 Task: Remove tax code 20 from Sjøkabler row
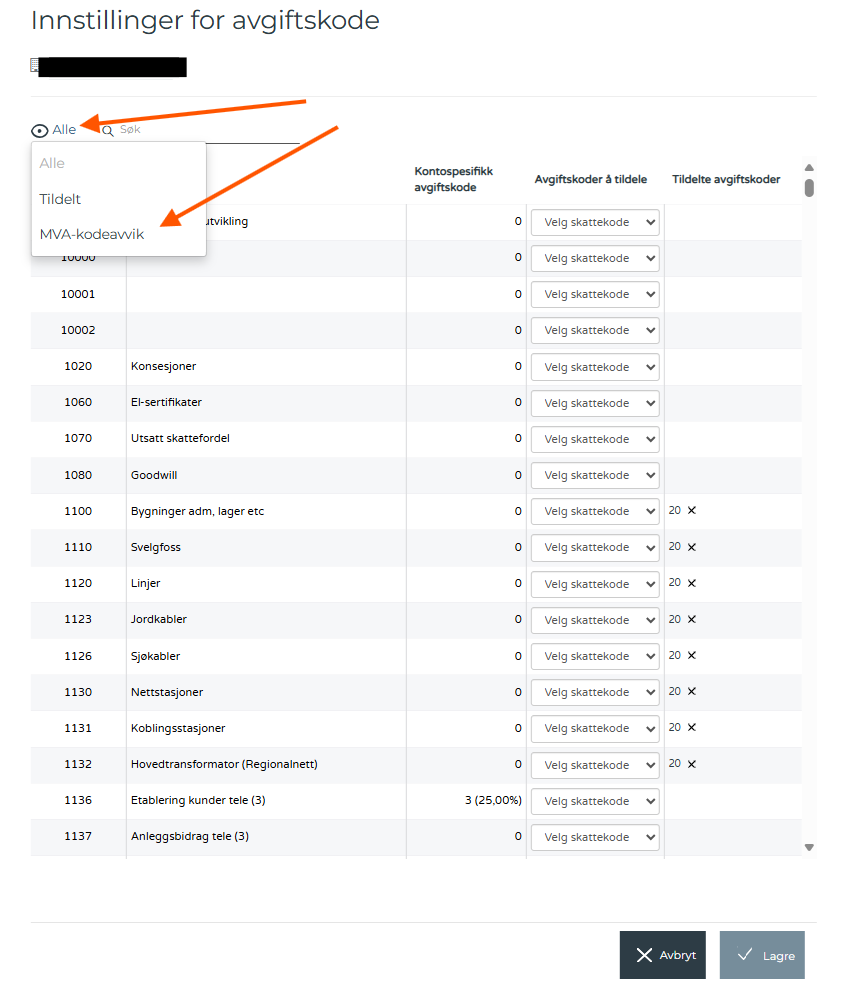pos(692,655)
